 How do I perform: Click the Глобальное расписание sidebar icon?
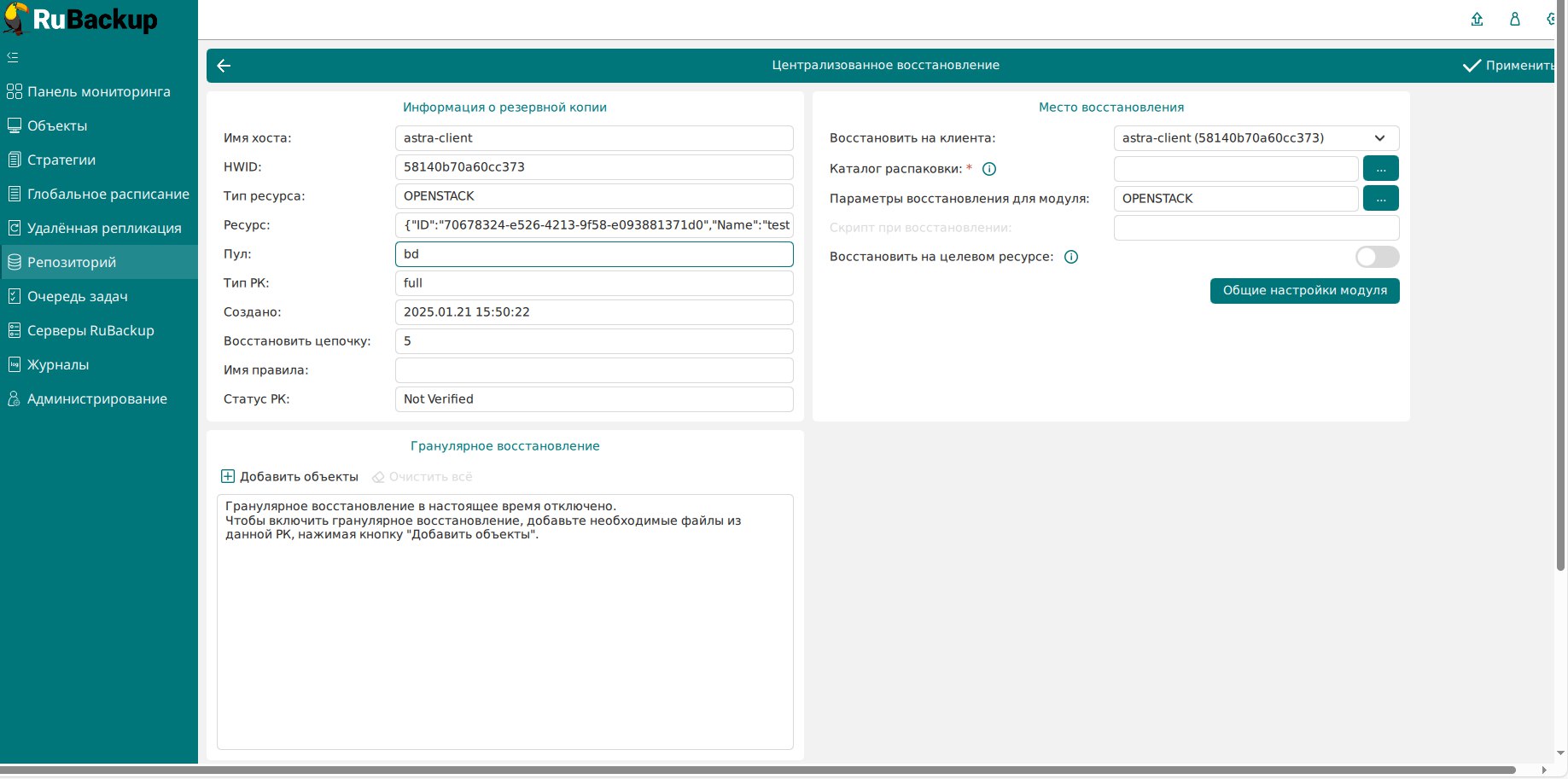[14, 194]
